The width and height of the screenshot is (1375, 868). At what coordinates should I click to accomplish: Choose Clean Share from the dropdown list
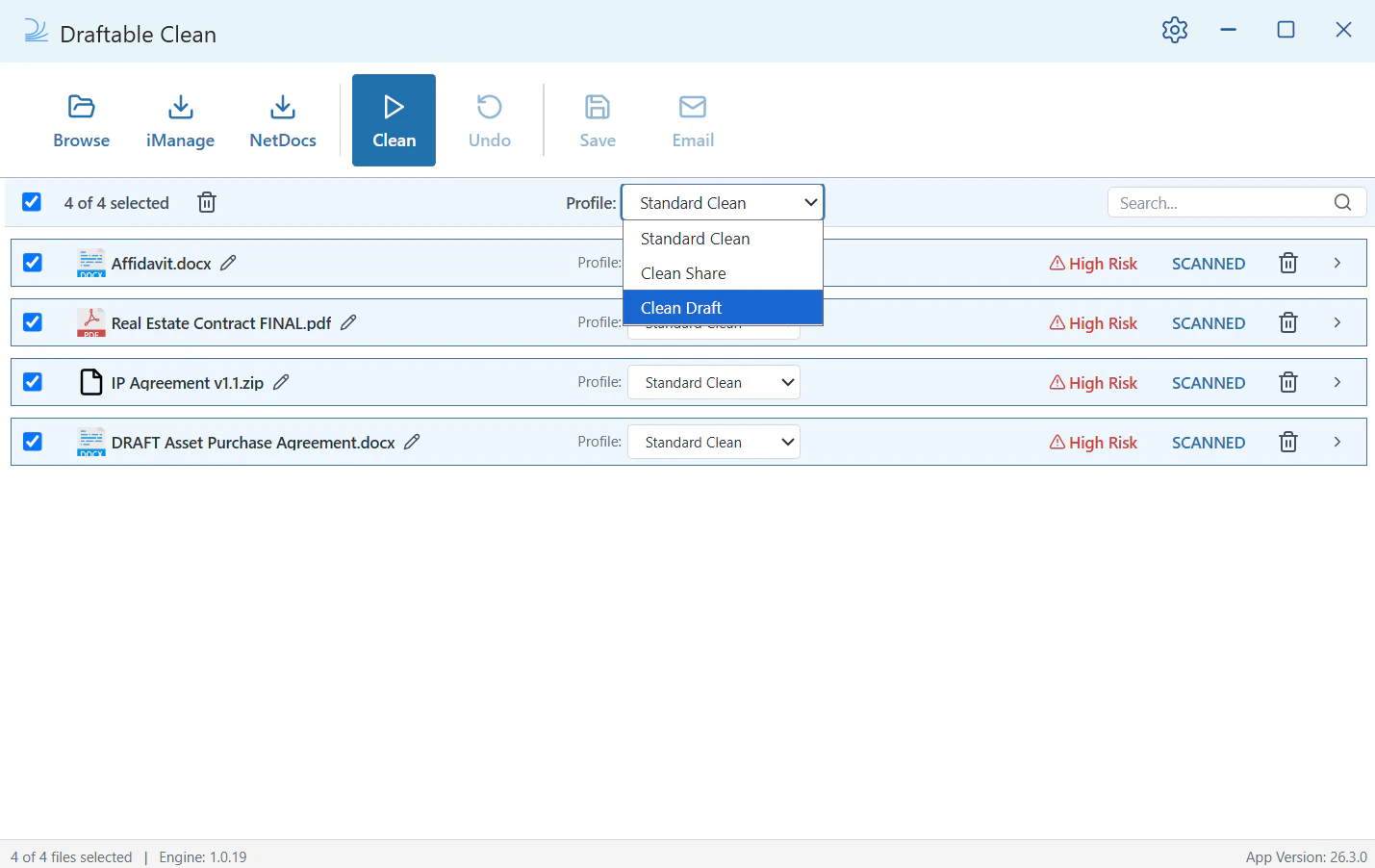click(723, 273)
